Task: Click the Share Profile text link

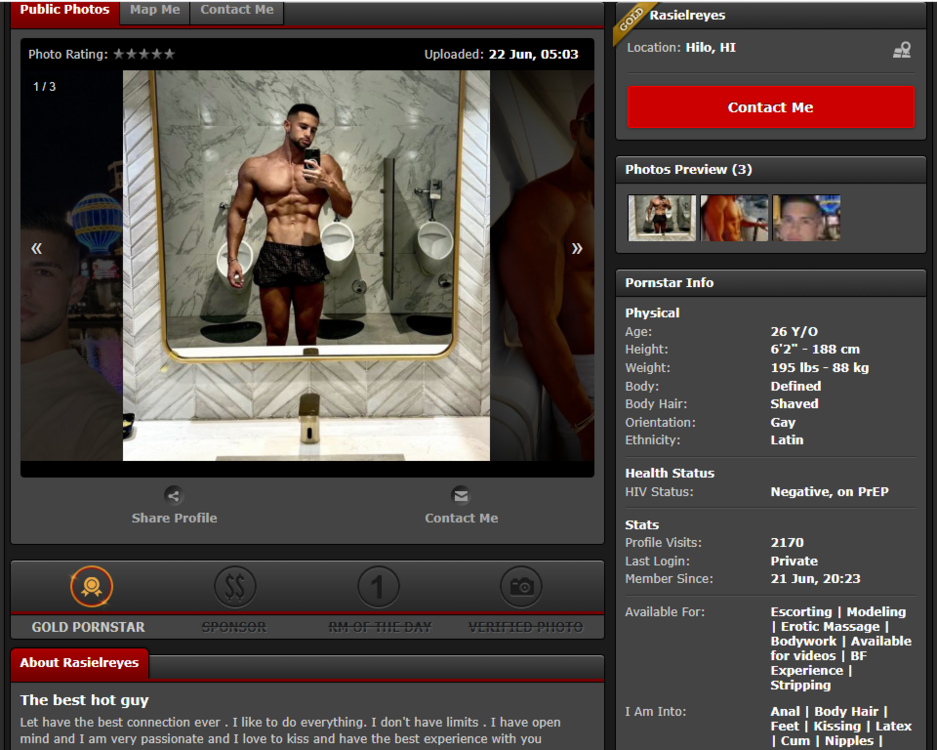Action: [174, 518]
